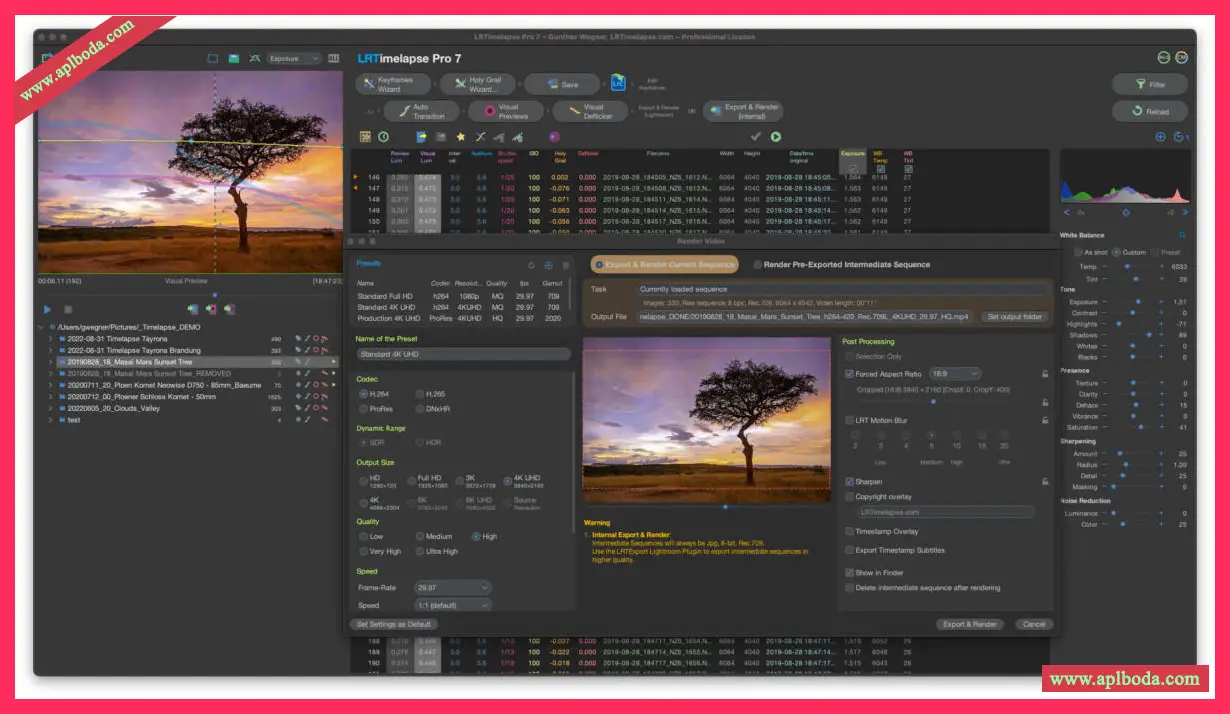Click lock icon beside LRT Motion Blur

[x=1044, y=421]
